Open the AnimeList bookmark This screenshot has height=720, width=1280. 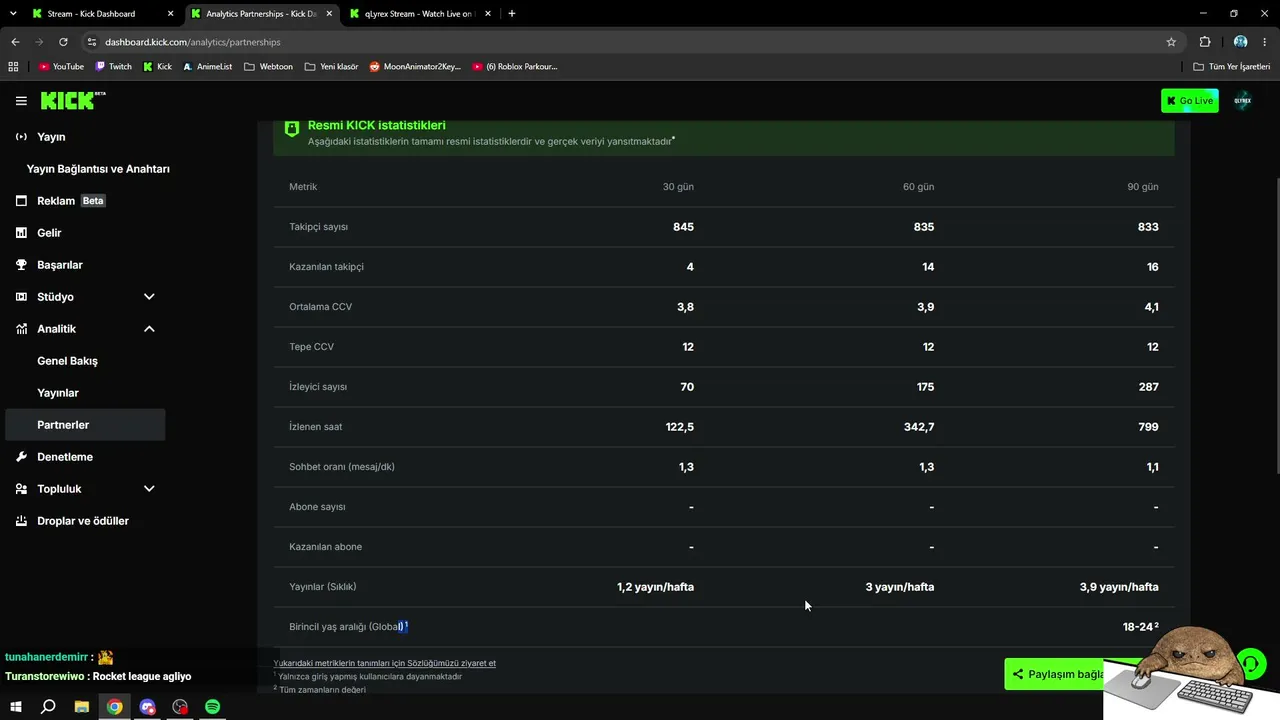pos(207,67)
